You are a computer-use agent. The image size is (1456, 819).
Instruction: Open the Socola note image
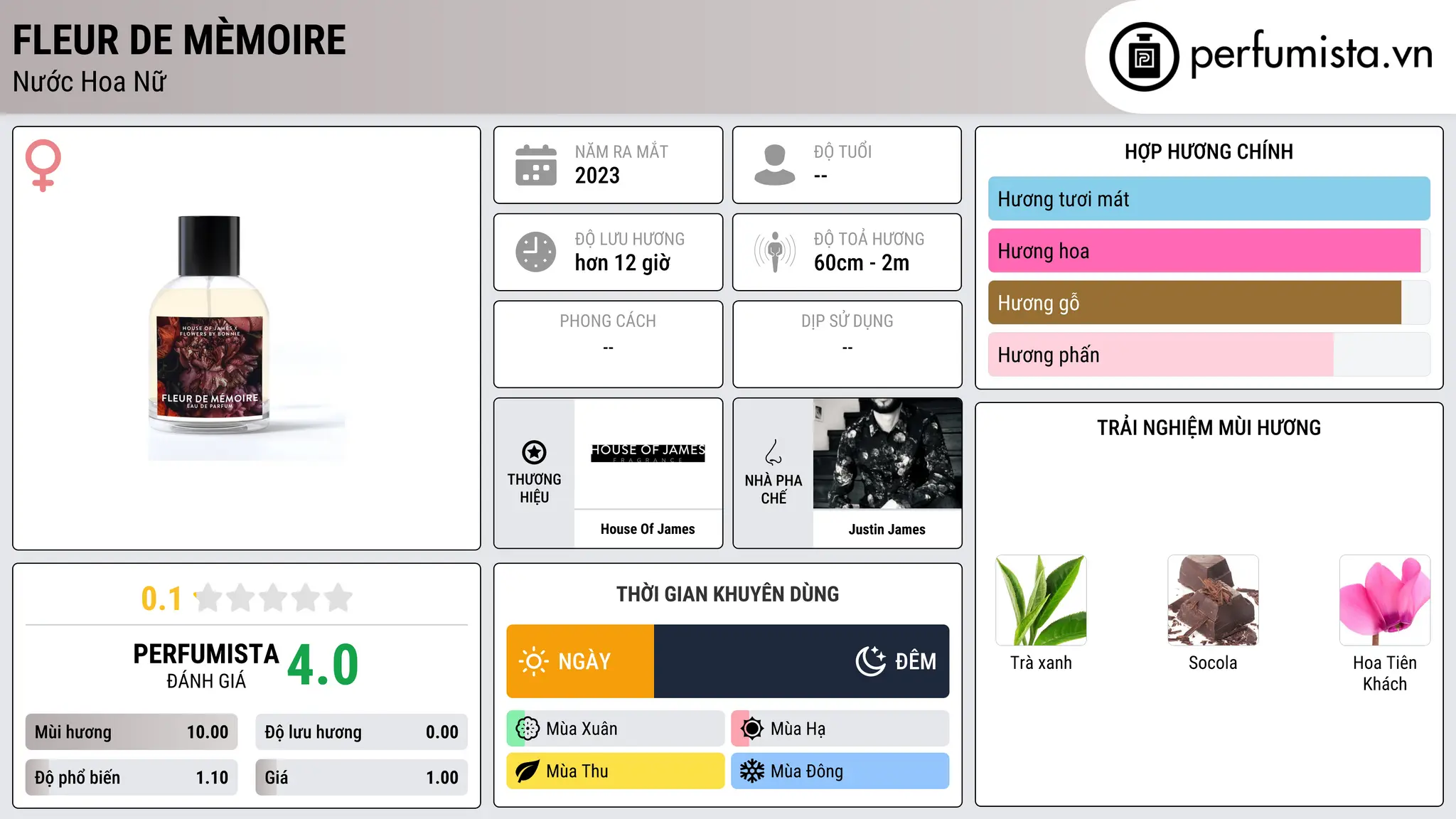point(1213,600)
